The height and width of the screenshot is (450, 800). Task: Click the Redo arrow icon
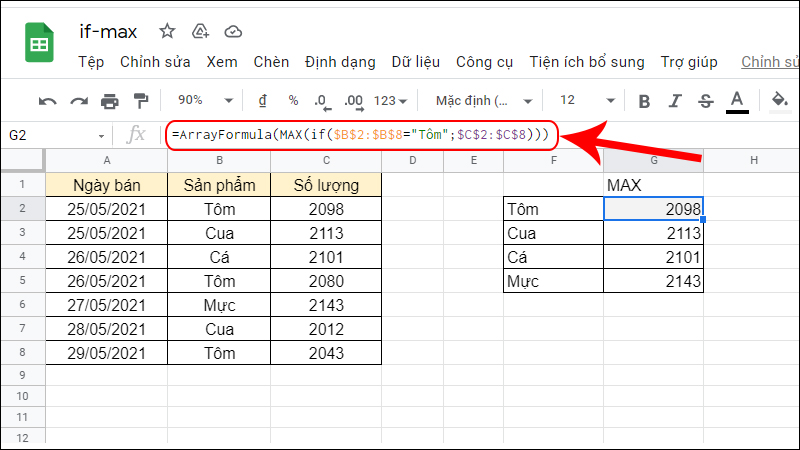click(78, 100)
